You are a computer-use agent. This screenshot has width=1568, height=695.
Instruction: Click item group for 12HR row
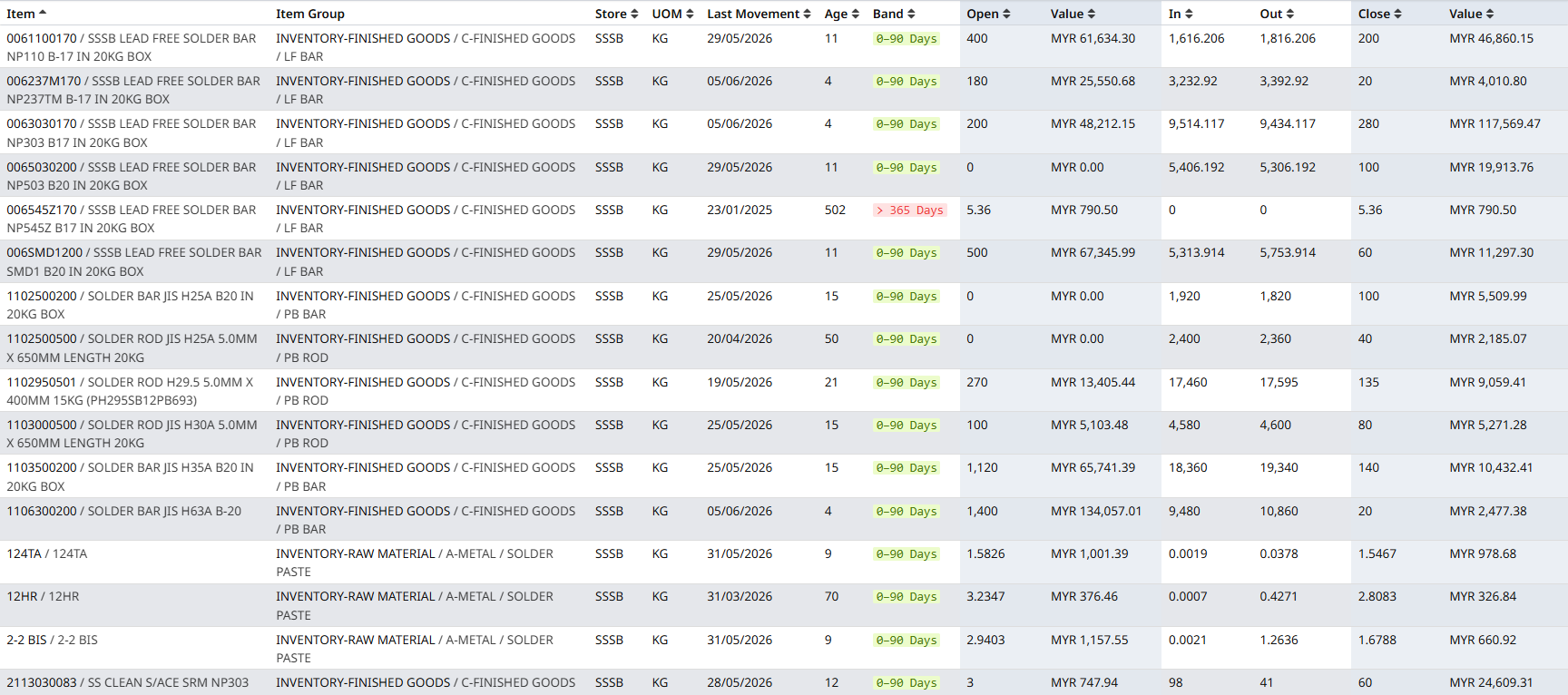click(415, 605)
